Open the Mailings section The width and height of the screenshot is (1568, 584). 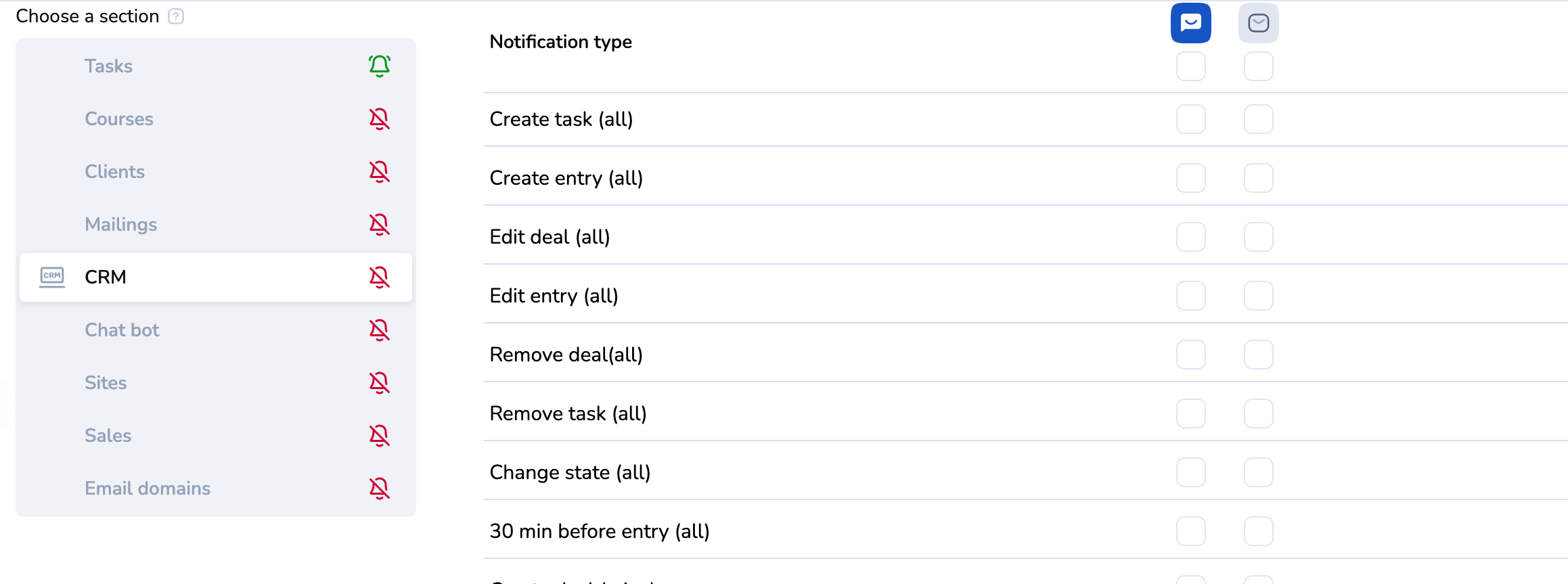click(121, 225)
